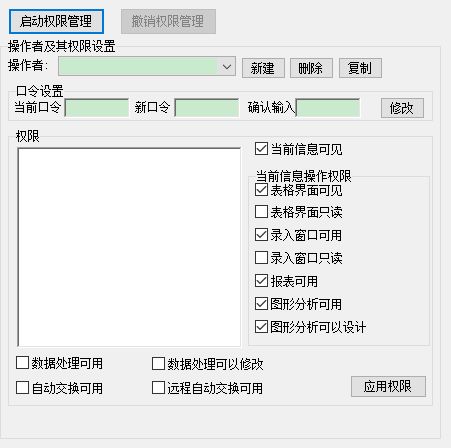The image size is (451, 448).
Task: Click the 删除 operator button
Action: click(311, 68)
